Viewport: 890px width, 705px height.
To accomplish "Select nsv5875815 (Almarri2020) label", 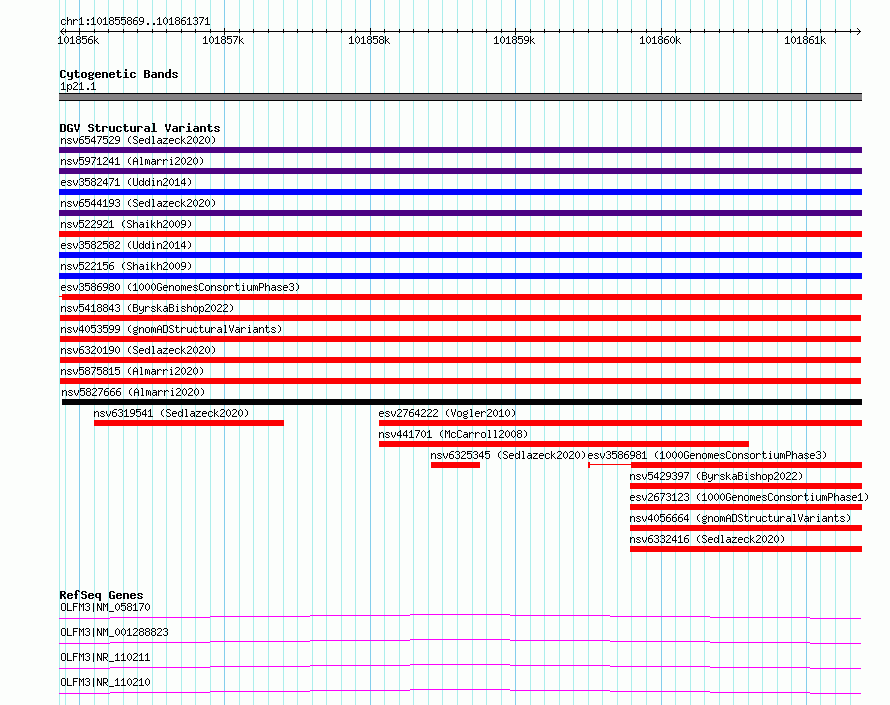I will [132, 371].
